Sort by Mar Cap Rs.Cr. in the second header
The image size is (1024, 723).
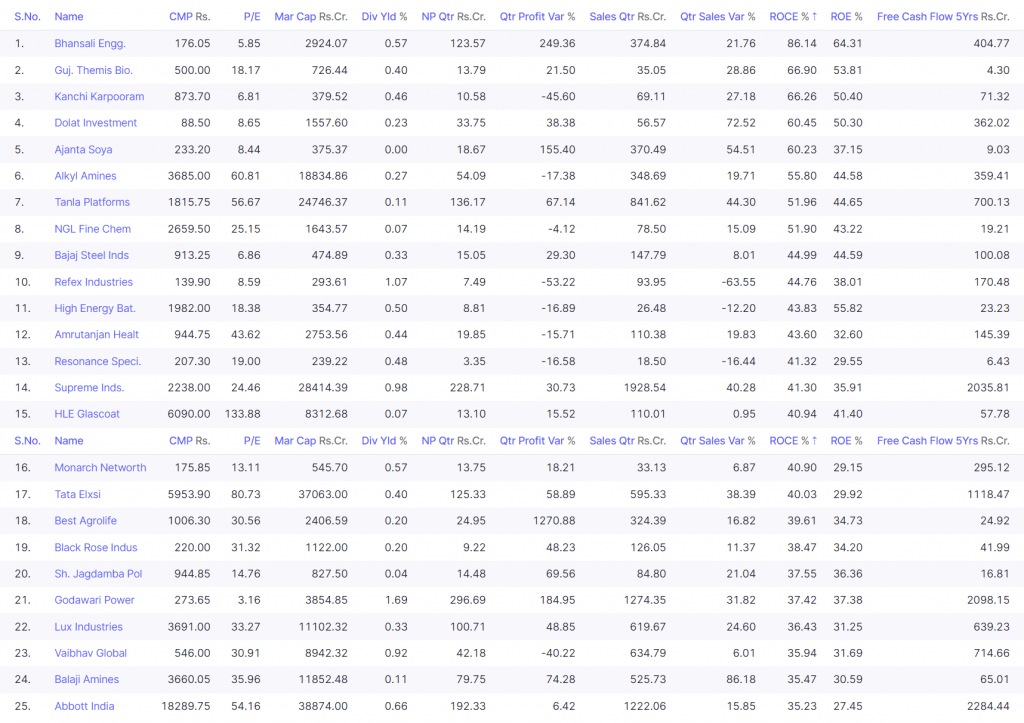[311, 441]
